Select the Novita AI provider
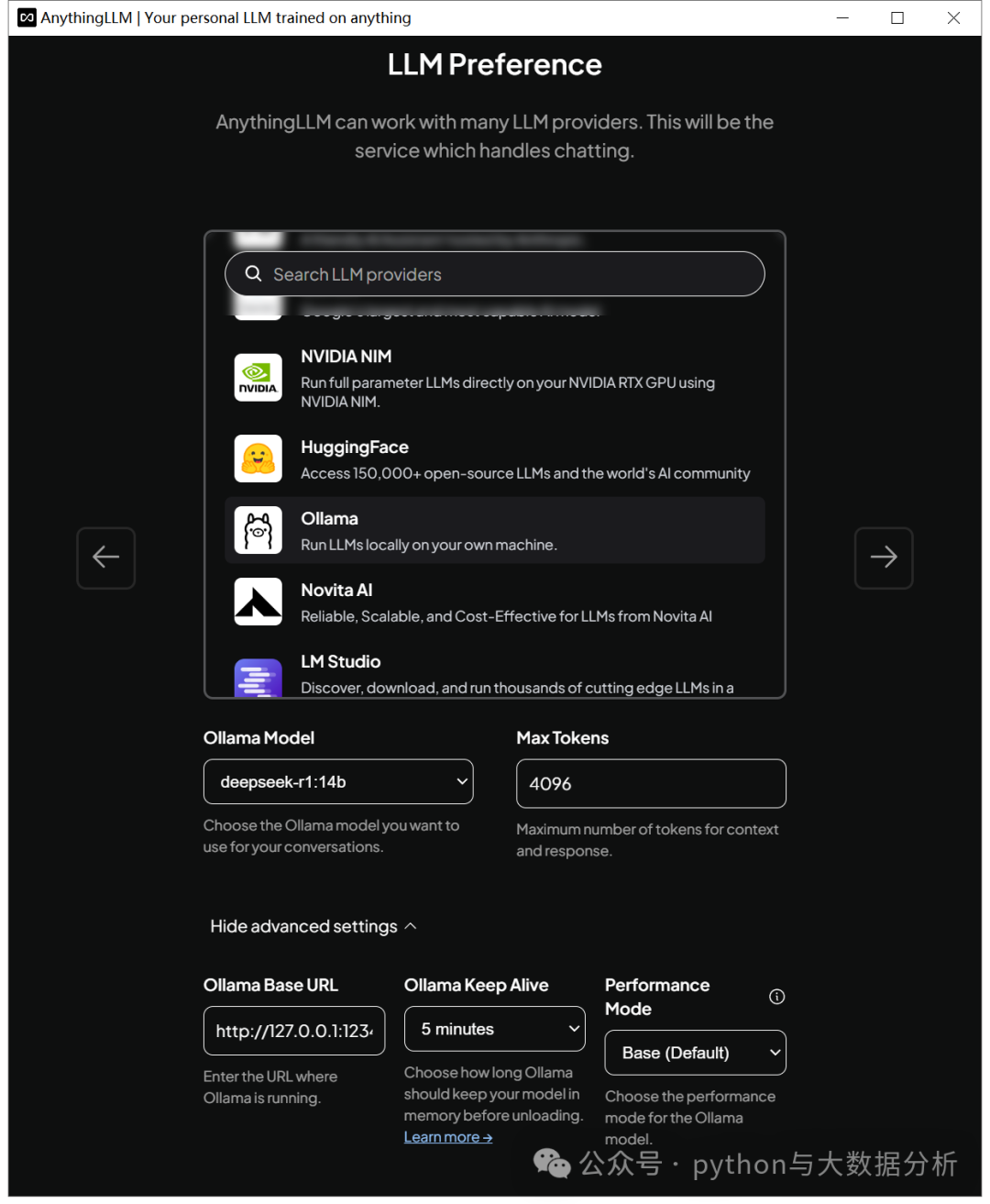 tap(495, 602)
